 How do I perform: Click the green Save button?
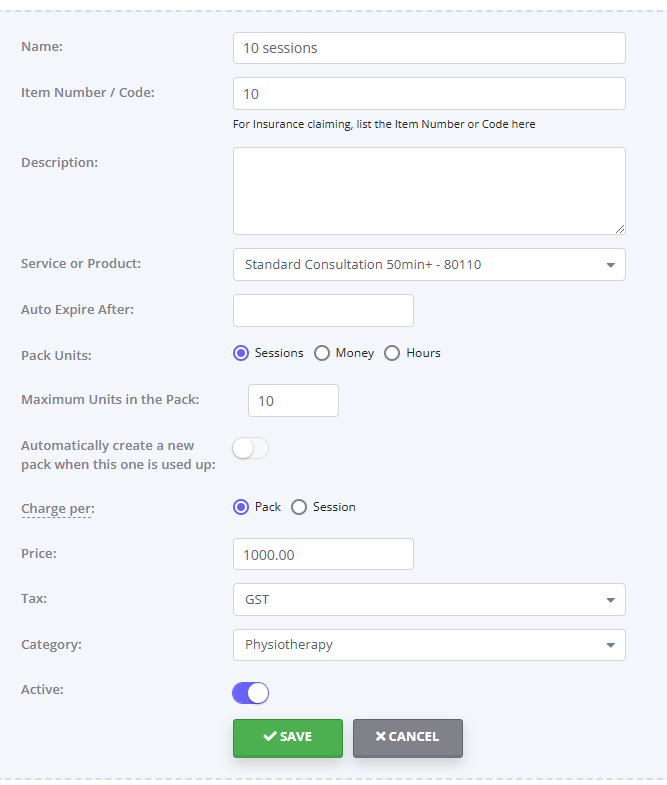(x=288, y=738)
